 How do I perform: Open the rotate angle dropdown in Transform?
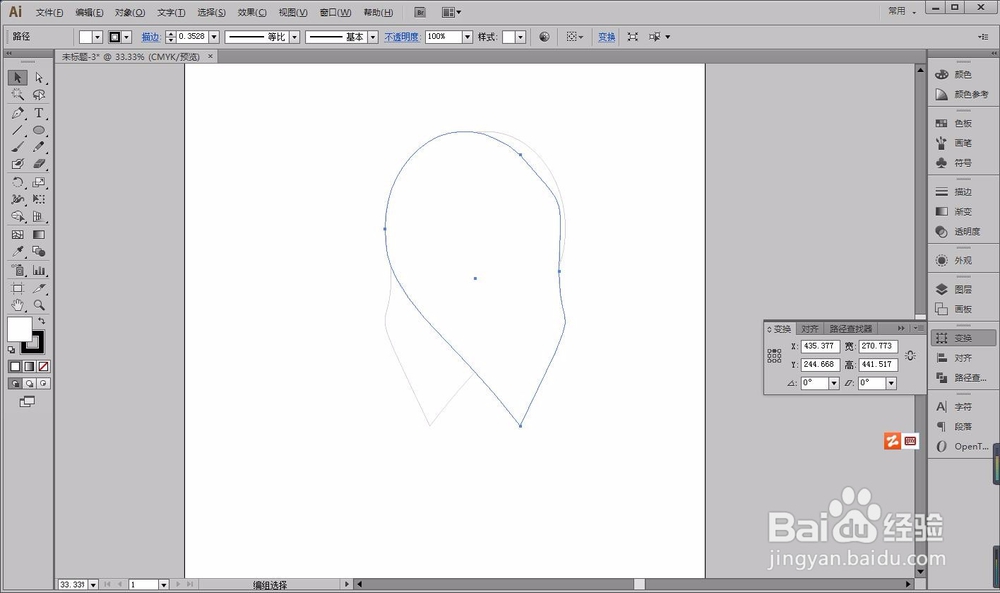coord(834,383)
